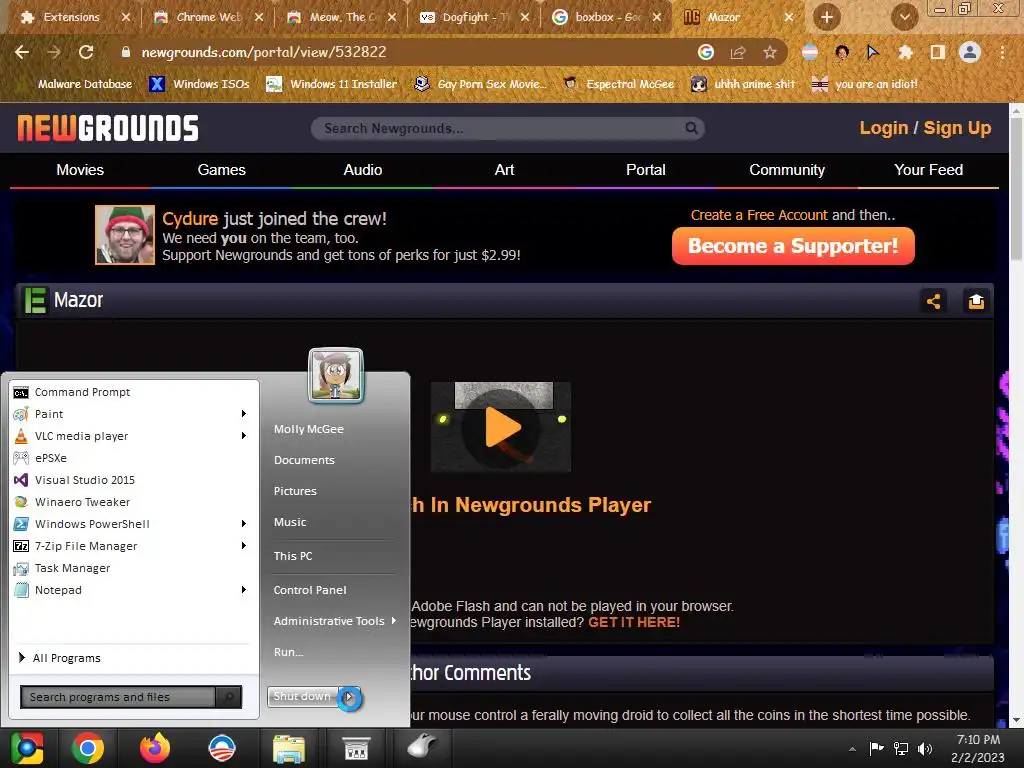1024x768 pixels.
Task: Expand Windows PowerShell submenu arrow
Action: coord(244,524)
